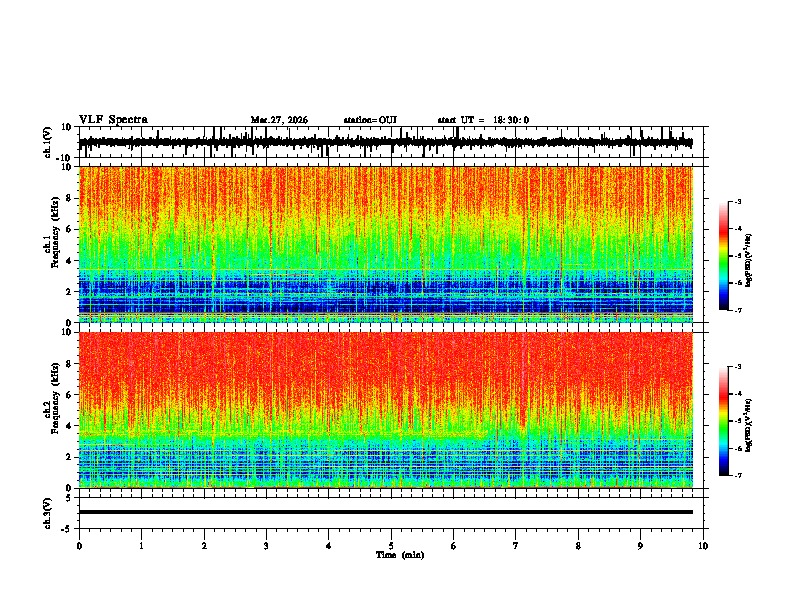Click the time axis tick label "2"
The height and width of the screenshot is (612, 792).
(204, 546)
